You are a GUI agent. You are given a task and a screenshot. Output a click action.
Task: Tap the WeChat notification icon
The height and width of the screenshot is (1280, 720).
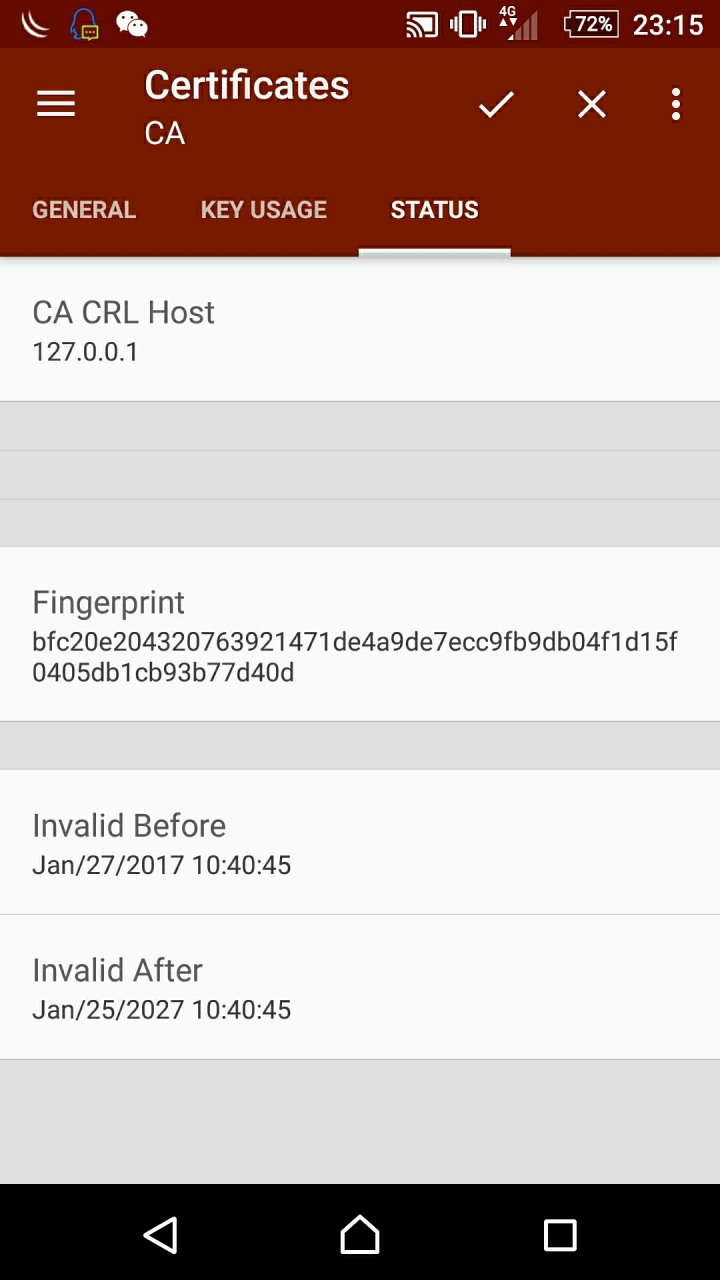pos(132,24)
